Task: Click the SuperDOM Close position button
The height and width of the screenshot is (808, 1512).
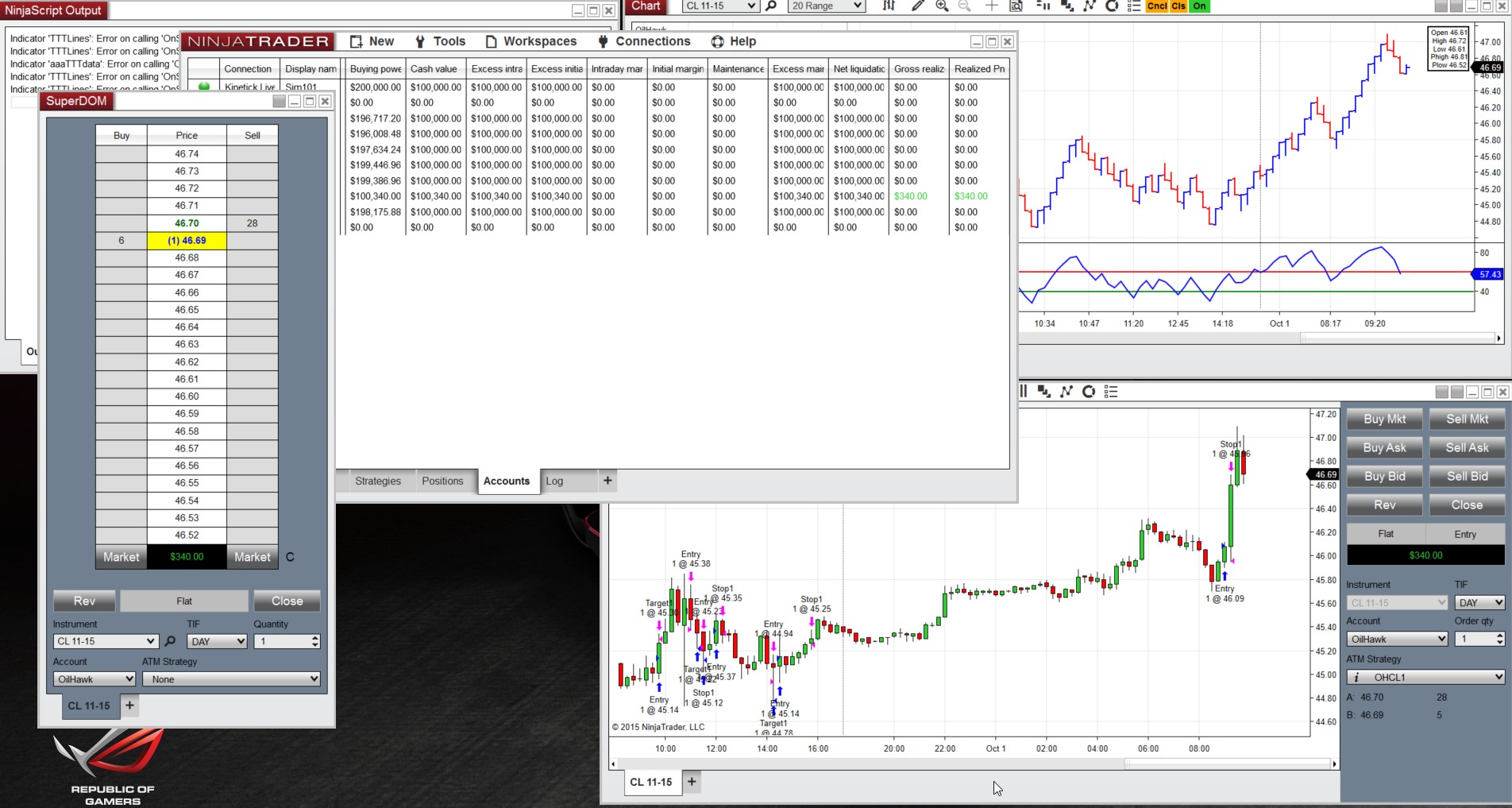Action: pos(287,601)
